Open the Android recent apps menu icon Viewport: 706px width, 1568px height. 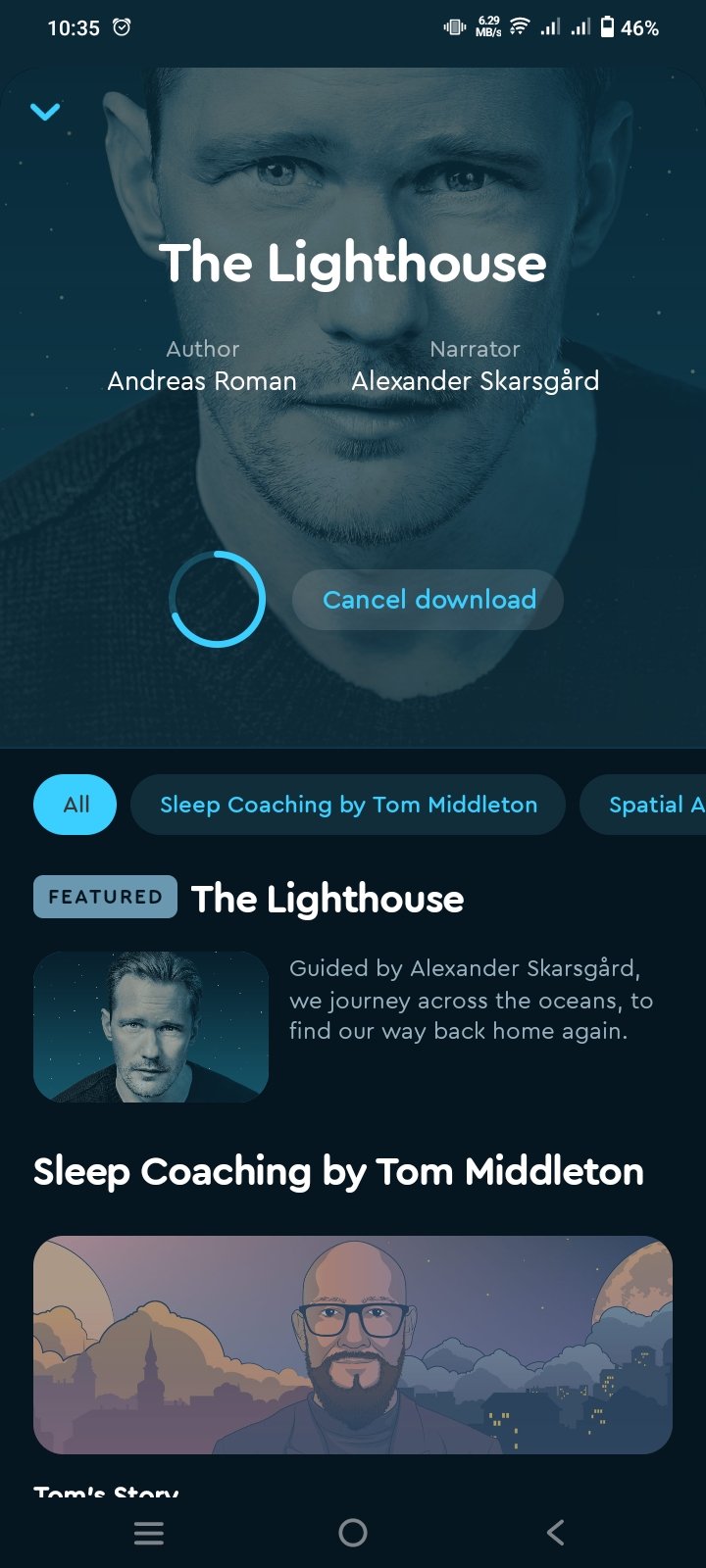[149, 1533]
